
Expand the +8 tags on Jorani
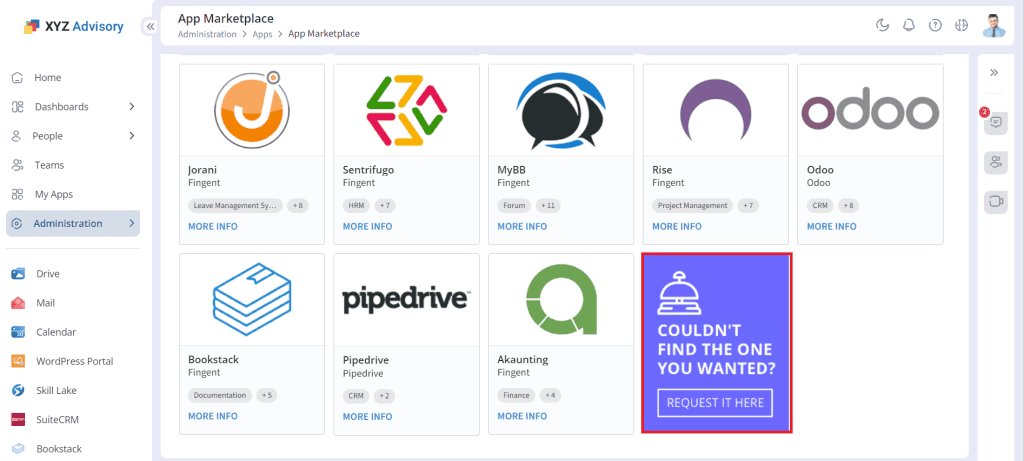[x=298, y=205]
